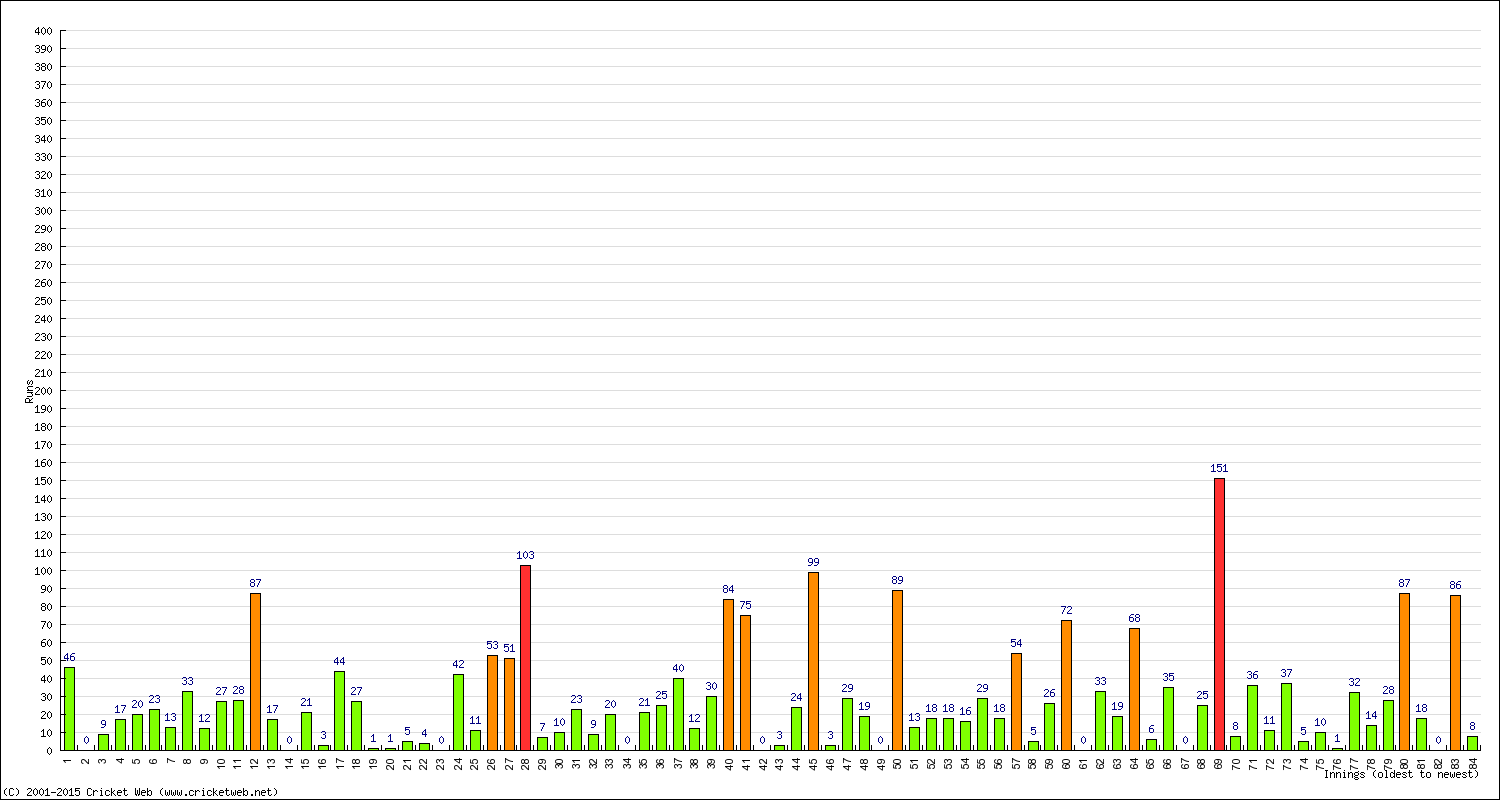
Task: Select the orange 87-run bar for innings 80
Action: click(1404, 671)
